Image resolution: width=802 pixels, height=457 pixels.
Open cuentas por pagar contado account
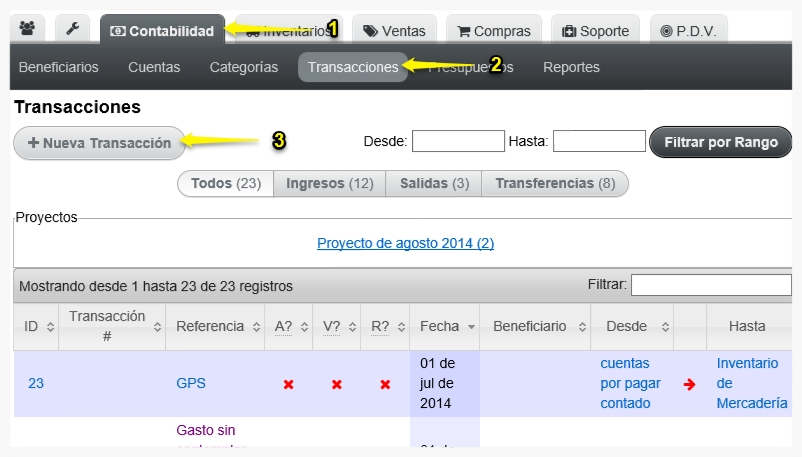click(x=631, y=383)
